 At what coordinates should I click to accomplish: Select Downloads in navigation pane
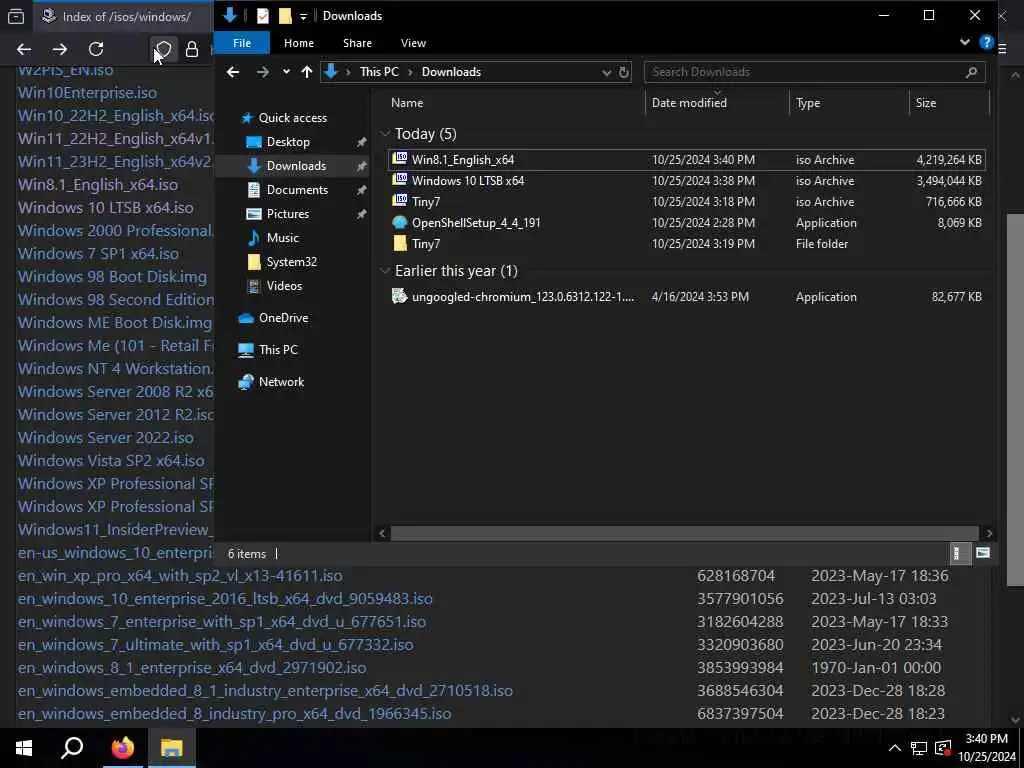click(x=296, y=166)
